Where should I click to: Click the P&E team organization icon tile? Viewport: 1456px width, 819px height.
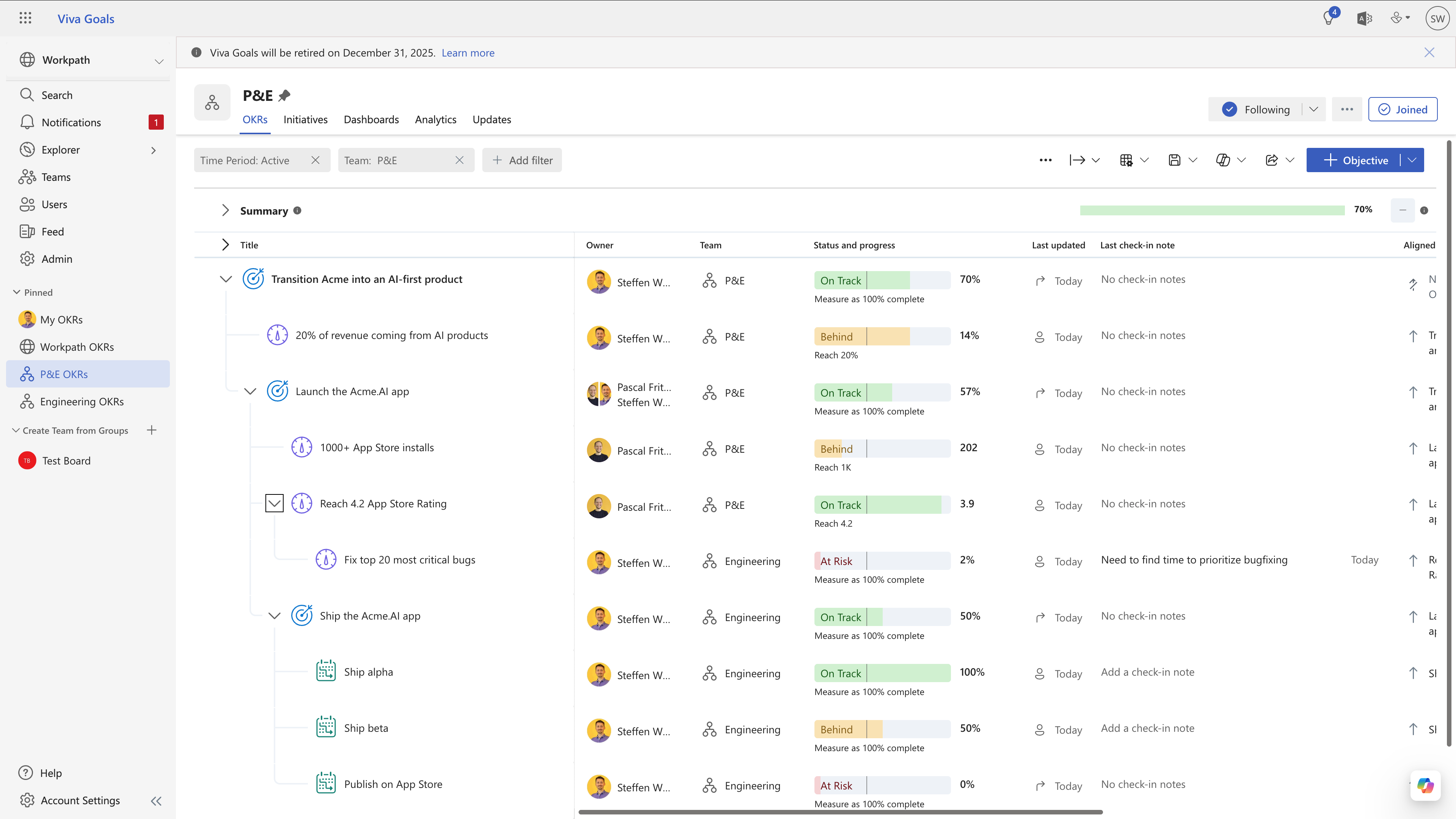coord(212,102)
